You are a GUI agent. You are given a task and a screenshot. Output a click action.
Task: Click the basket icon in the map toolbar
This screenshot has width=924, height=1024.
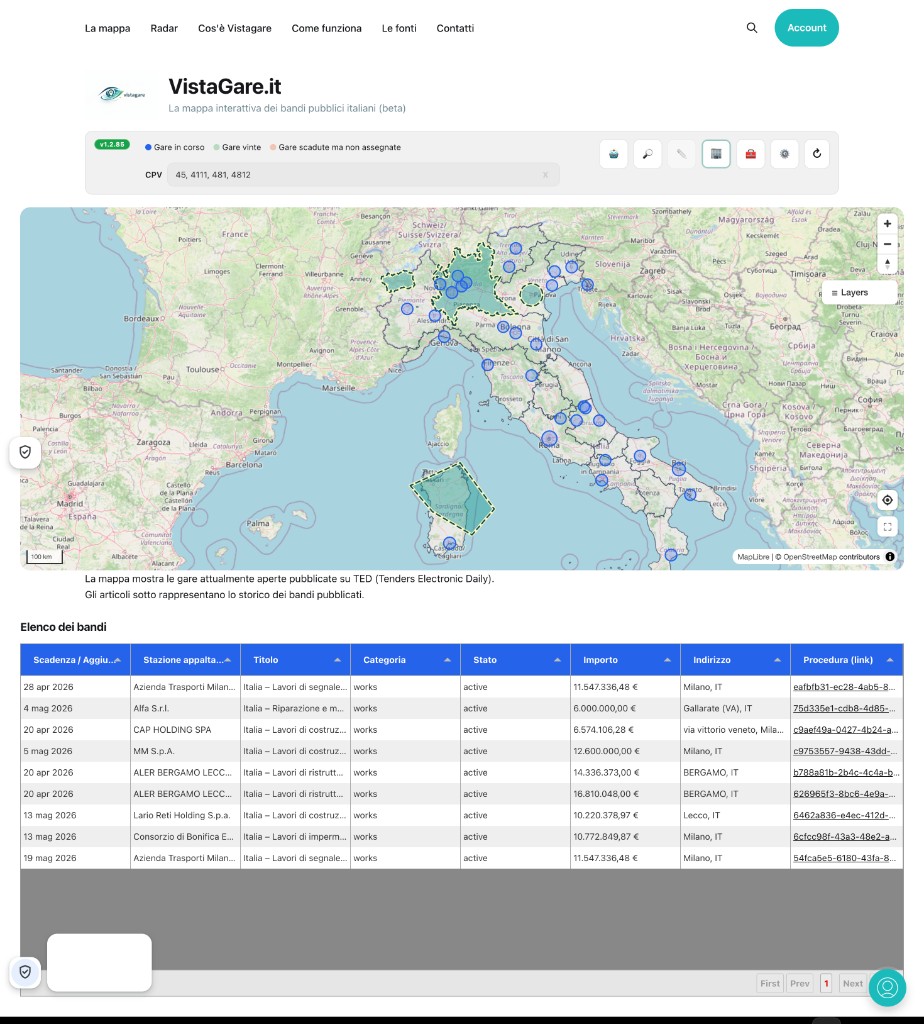tap(614, 154)
